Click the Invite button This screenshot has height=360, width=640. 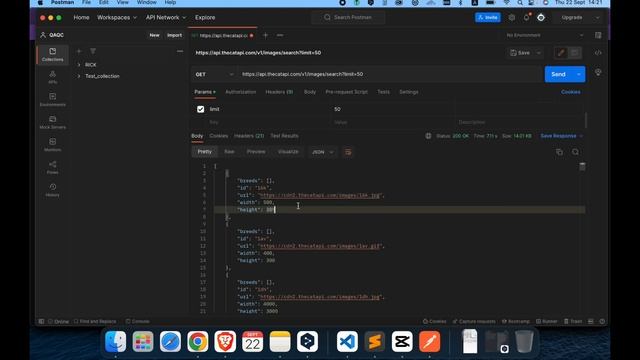tap(488, 18)
